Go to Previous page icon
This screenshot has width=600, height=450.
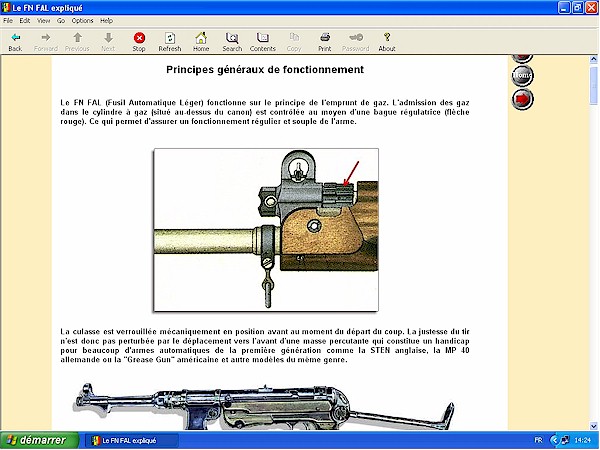point(77,38)
